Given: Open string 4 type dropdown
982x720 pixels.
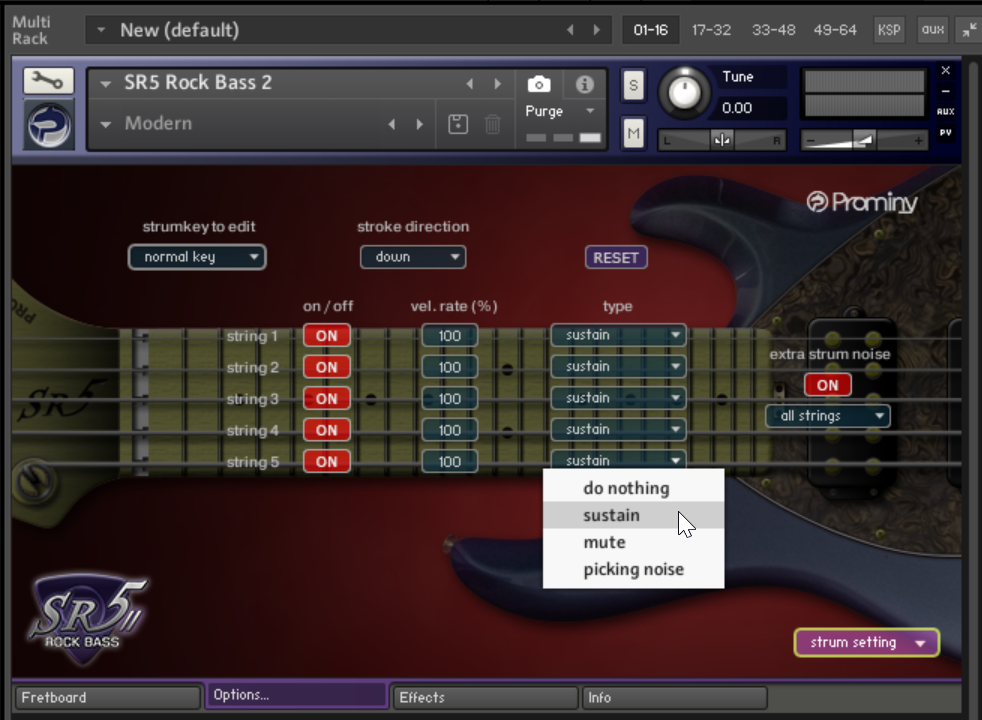Looking at the screenshot, I should click(x=618, y=429).
